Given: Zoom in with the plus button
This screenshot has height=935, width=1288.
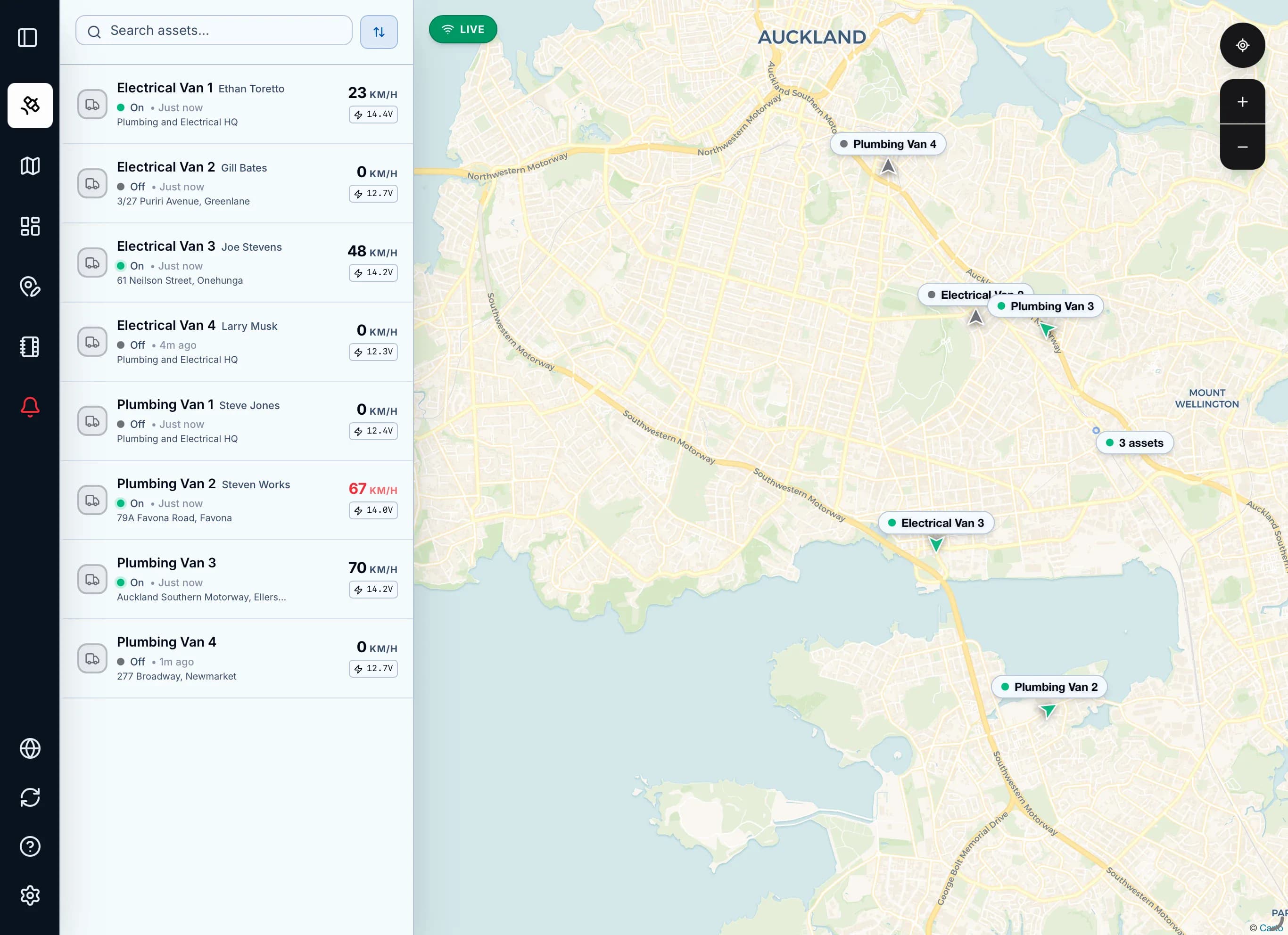Looking at the screenshot, I should [x=1242, y=102].
